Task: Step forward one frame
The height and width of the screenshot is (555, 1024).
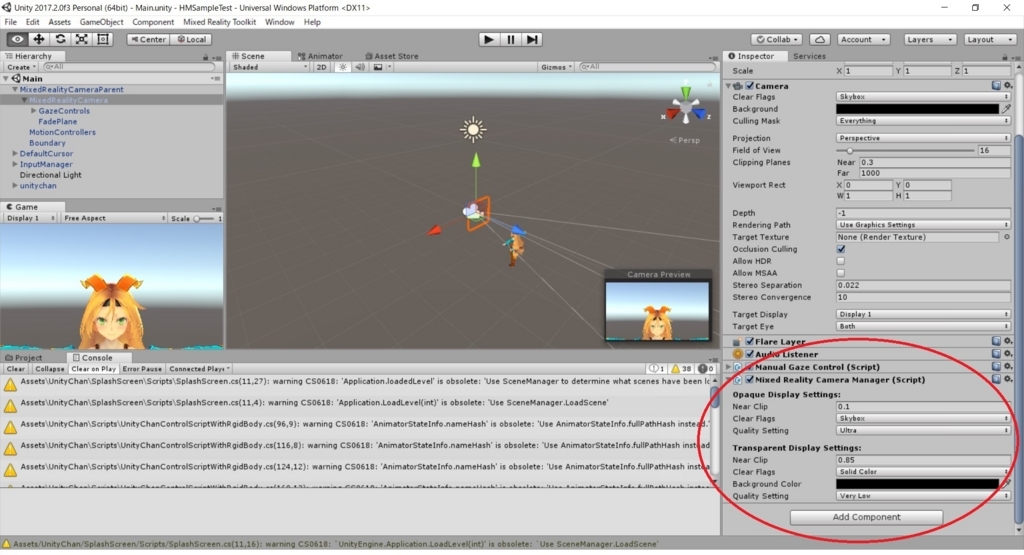Action: (x=532, y=39)
